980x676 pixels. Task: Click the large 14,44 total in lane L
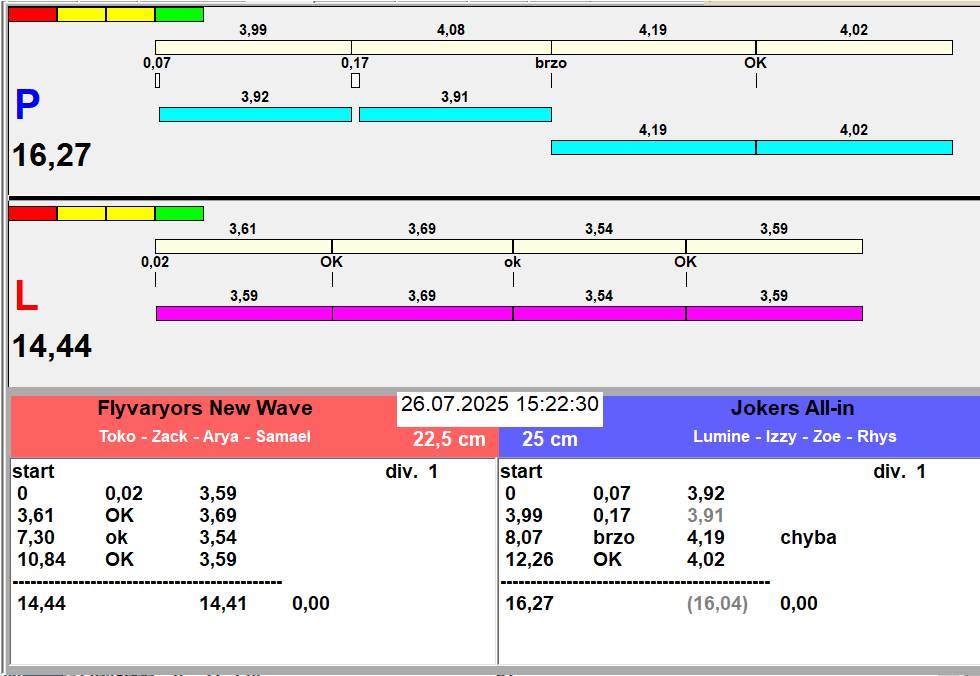pos(52,346)
